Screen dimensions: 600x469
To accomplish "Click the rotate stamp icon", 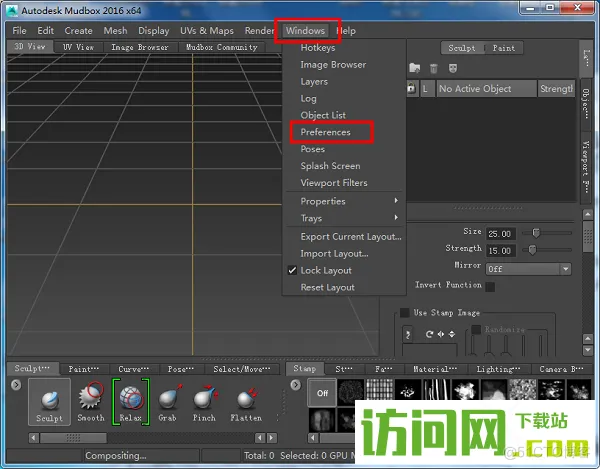I will point(429,334).
